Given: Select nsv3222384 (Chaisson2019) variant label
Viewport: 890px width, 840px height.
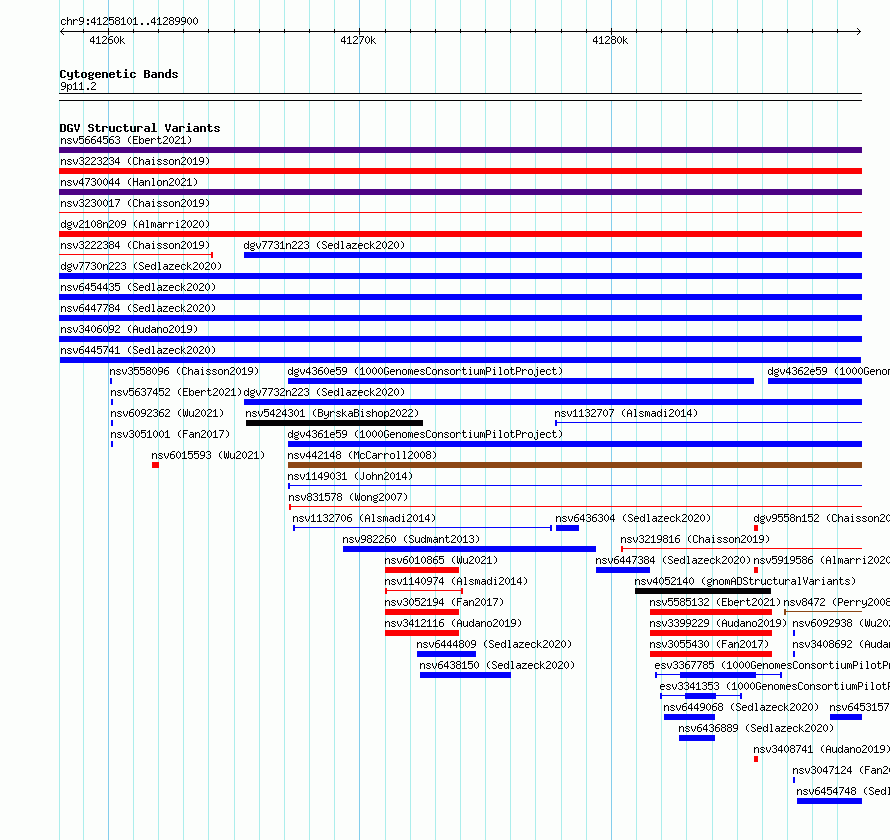Looking at the screenshot, I should (135, 245).
